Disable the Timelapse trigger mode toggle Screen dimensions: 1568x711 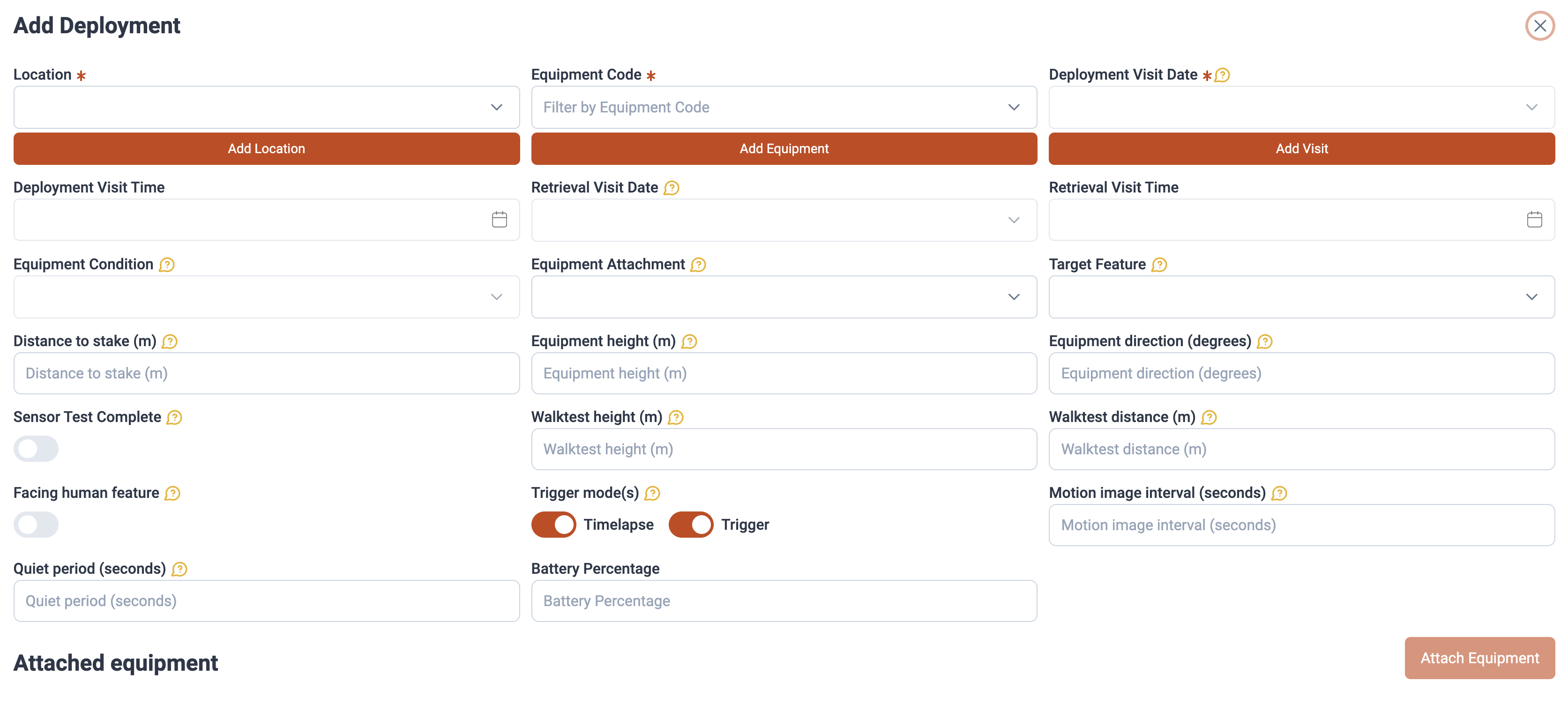[x=553, y=525]
